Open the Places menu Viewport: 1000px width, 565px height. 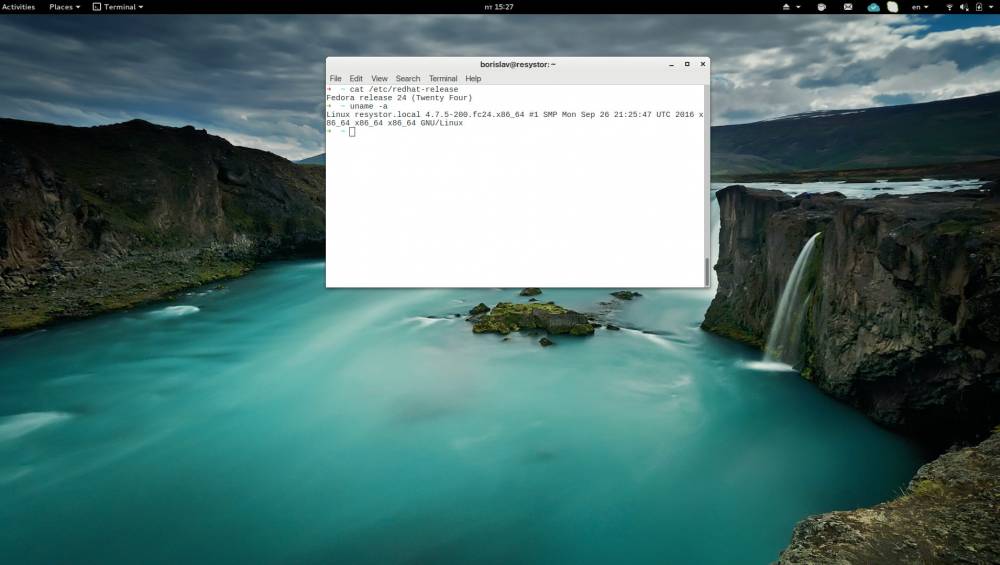click(x=64, y=7)
